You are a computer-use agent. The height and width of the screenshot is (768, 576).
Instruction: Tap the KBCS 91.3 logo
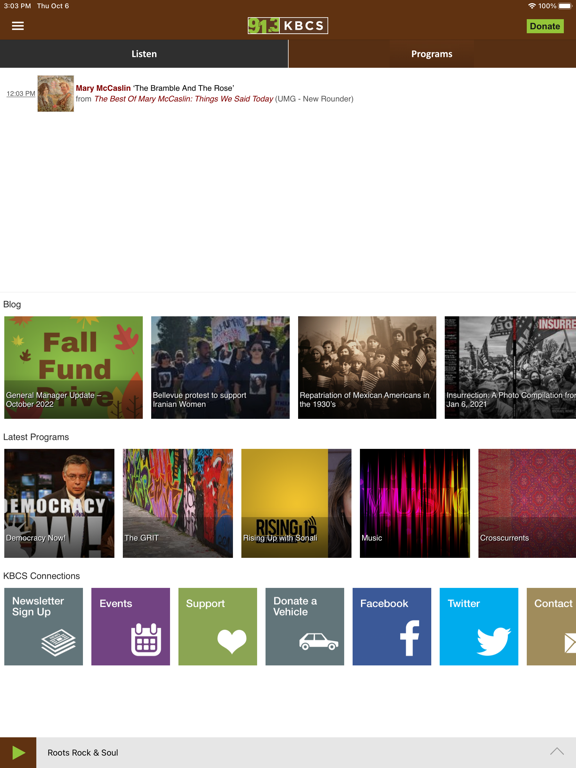point(288,25)
